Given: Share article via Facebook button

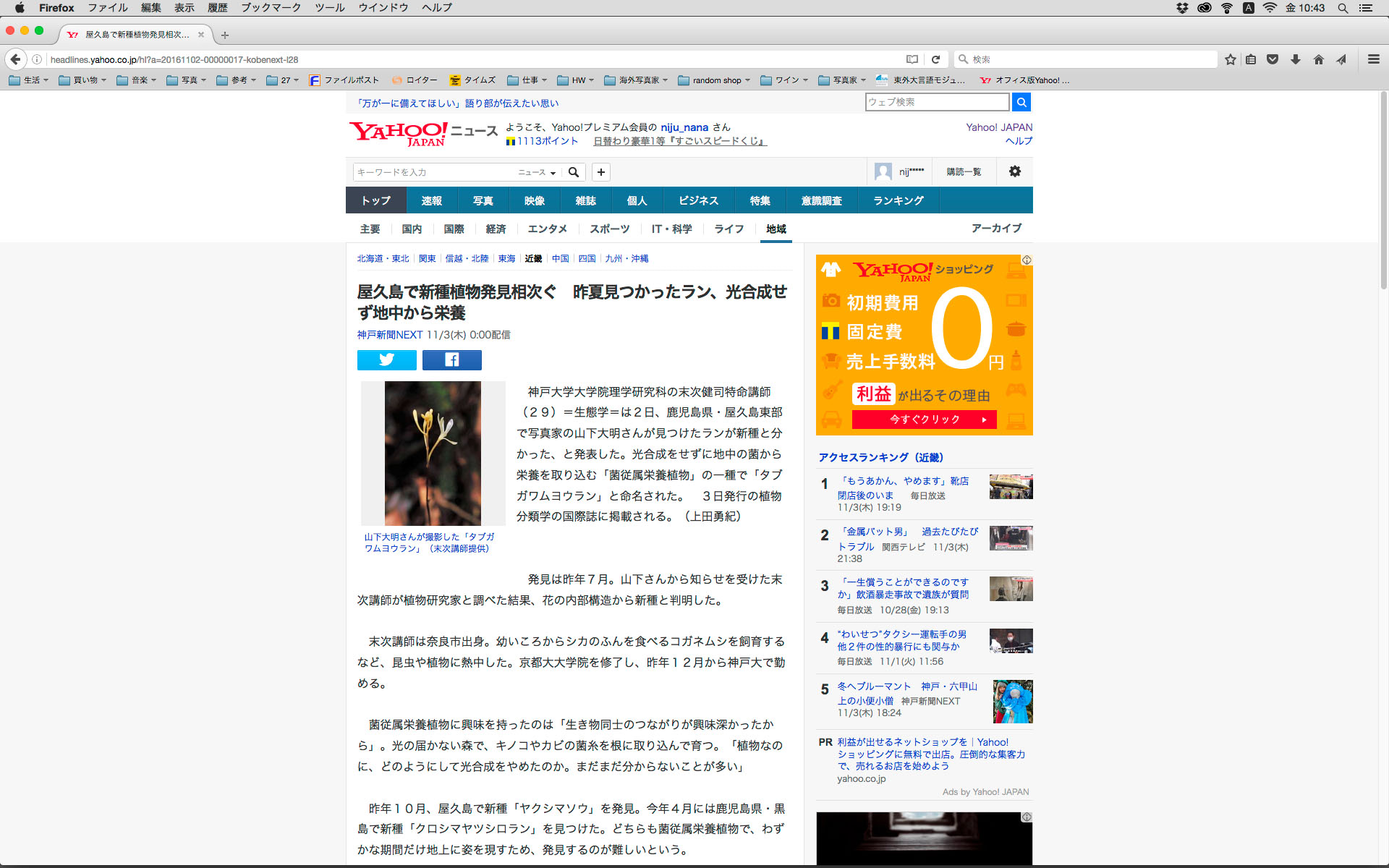Looking at the screenshot, I should [451, 359].
